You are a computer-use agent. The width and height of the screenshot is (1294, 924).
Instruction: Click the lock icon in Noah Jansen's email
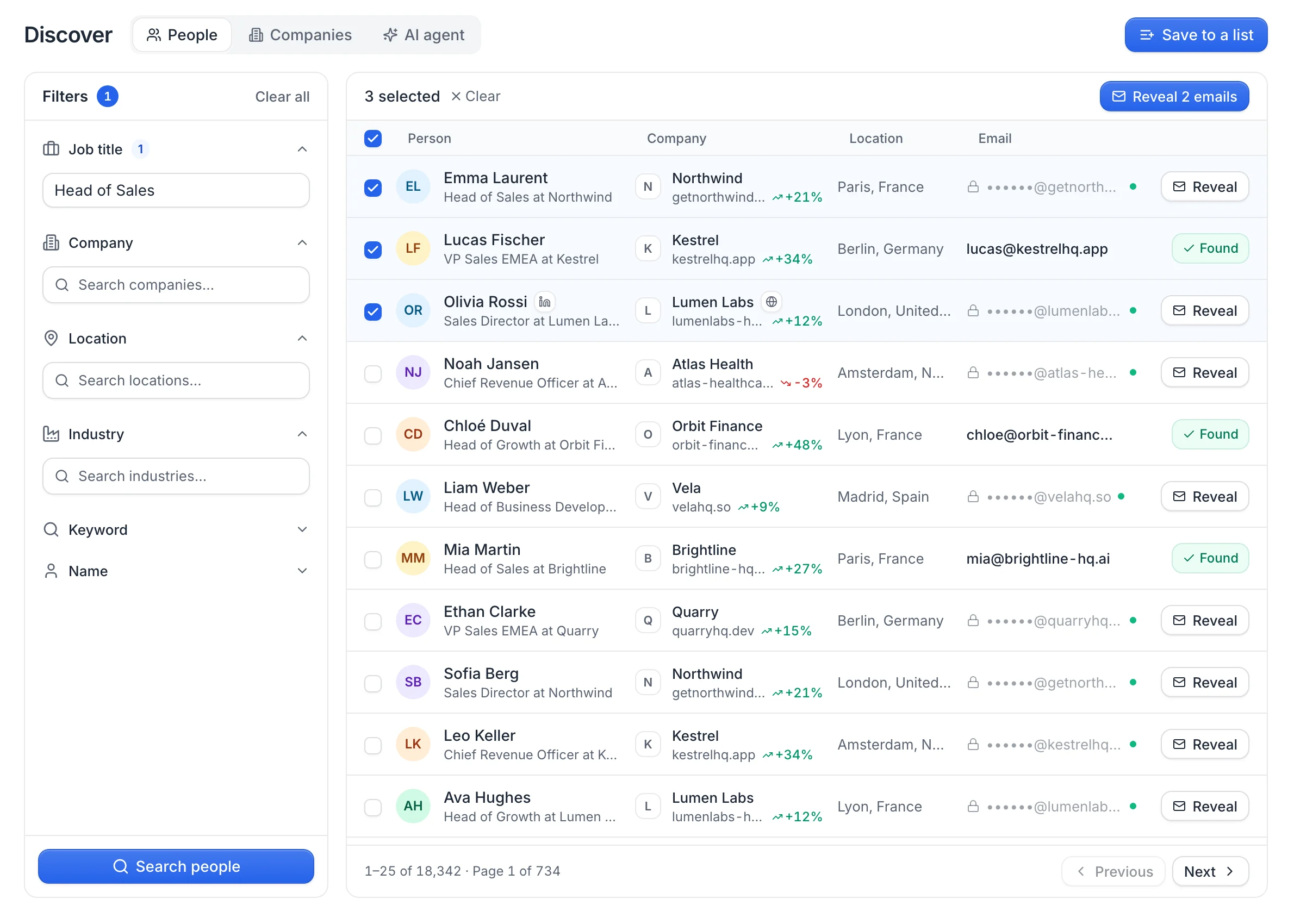point(973,373)
